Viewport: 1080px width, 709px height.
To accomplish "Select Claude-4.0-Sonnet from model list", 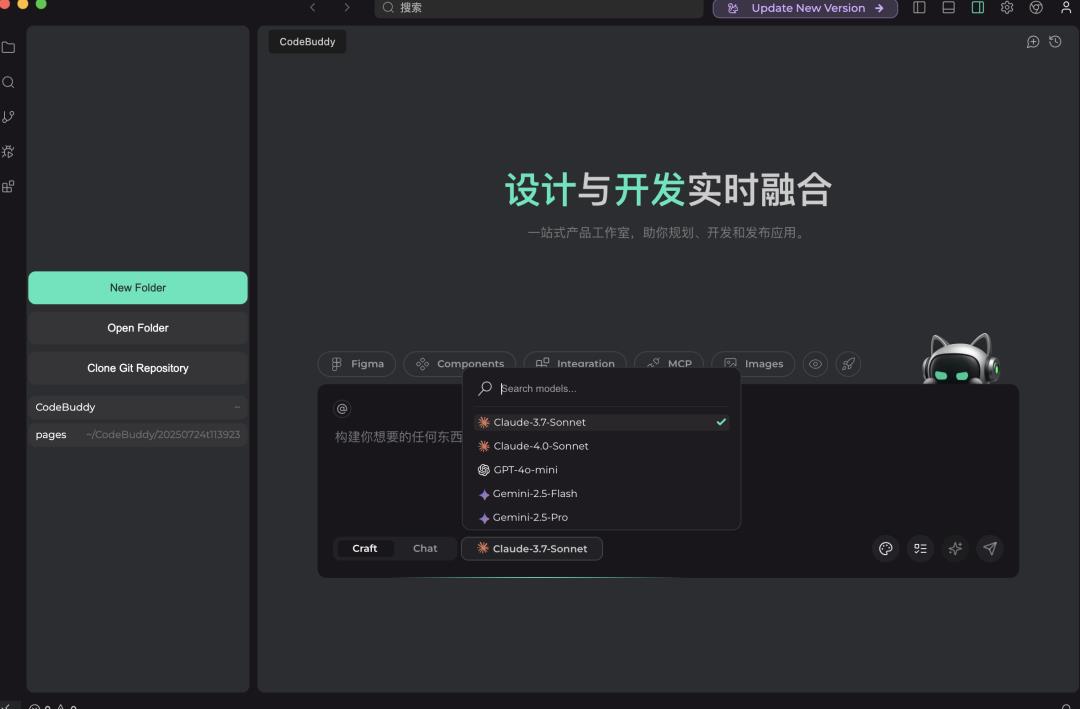I will point(540,446).
